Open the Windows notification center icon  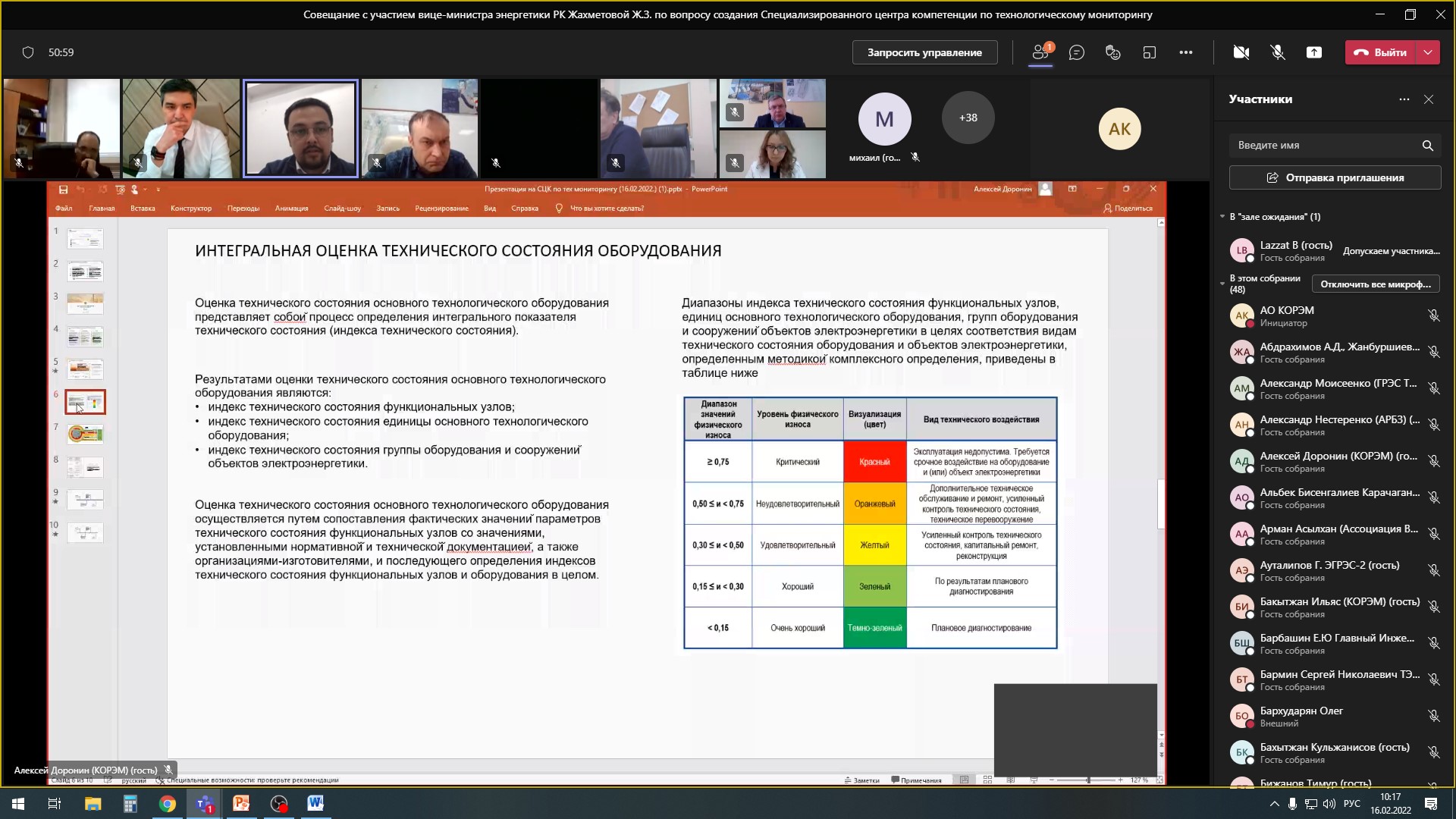[x=1431, y=804]
